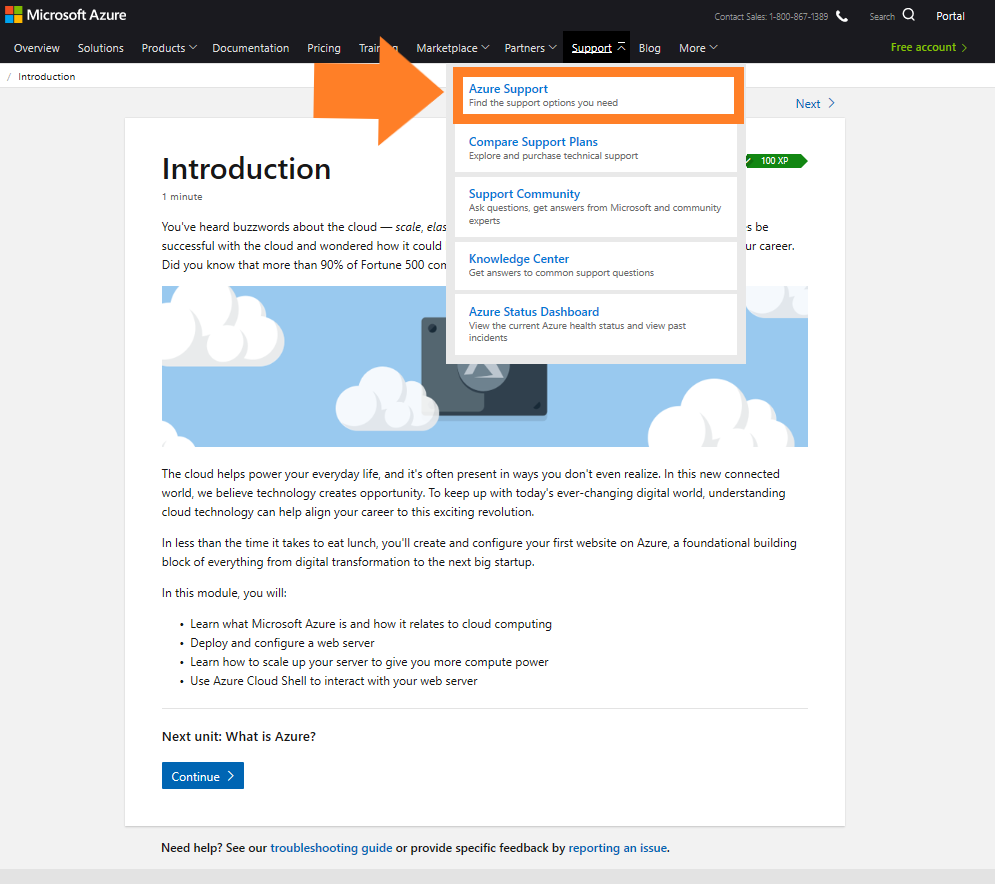Expand the Products dropdown
995x884 pixels.
point(169,48)
